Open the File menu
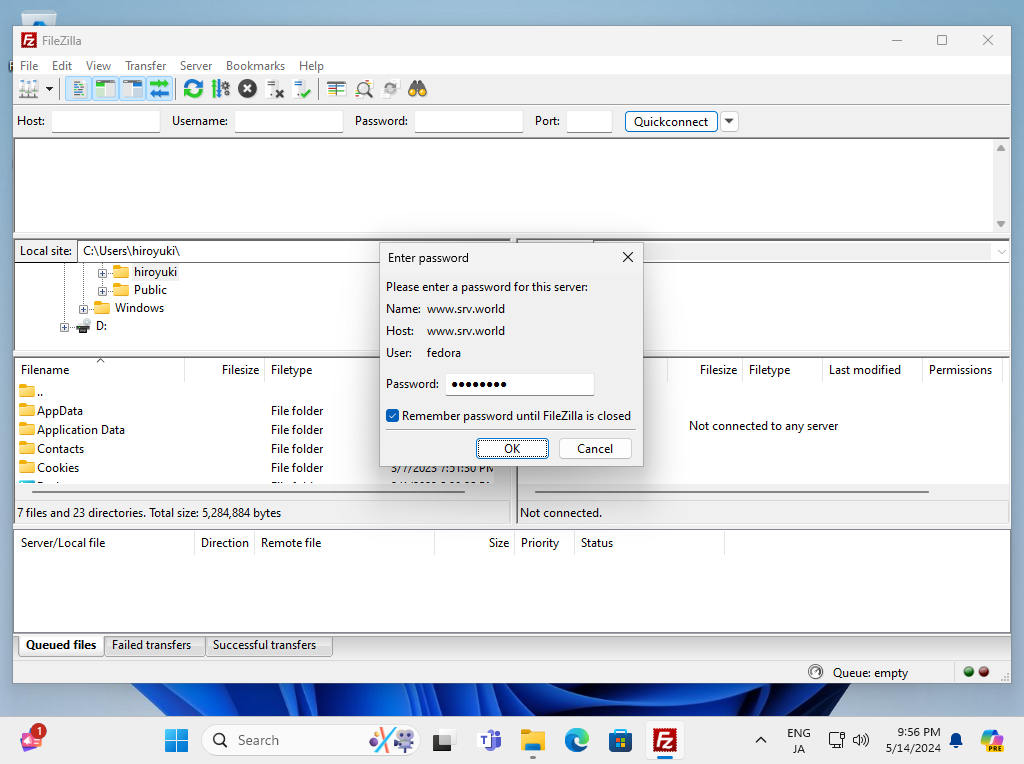Screen dimensions: 1024x764 [x=29, y=66]
